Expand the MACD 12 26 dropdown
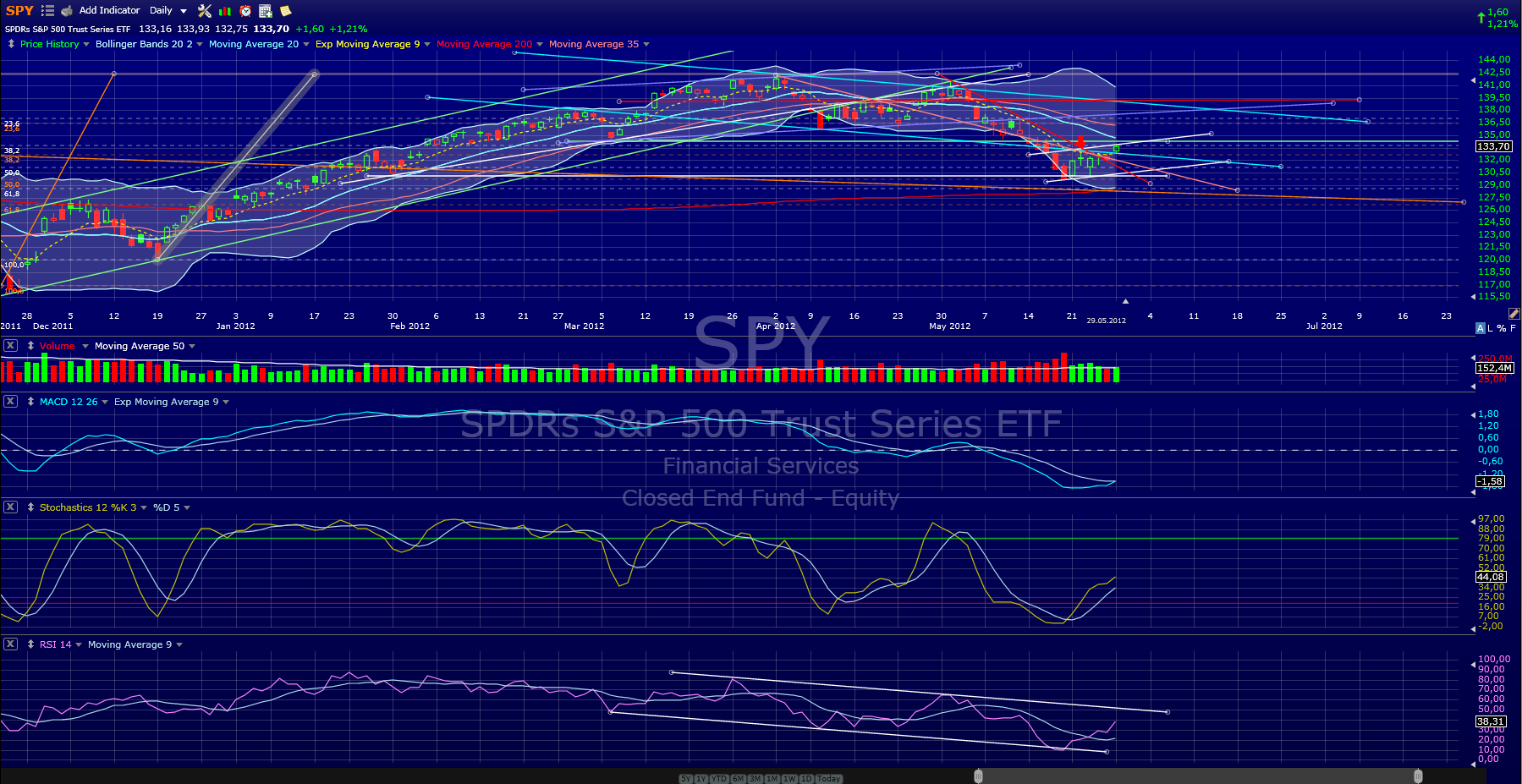1522x784 pixels. tap(105, 402)
